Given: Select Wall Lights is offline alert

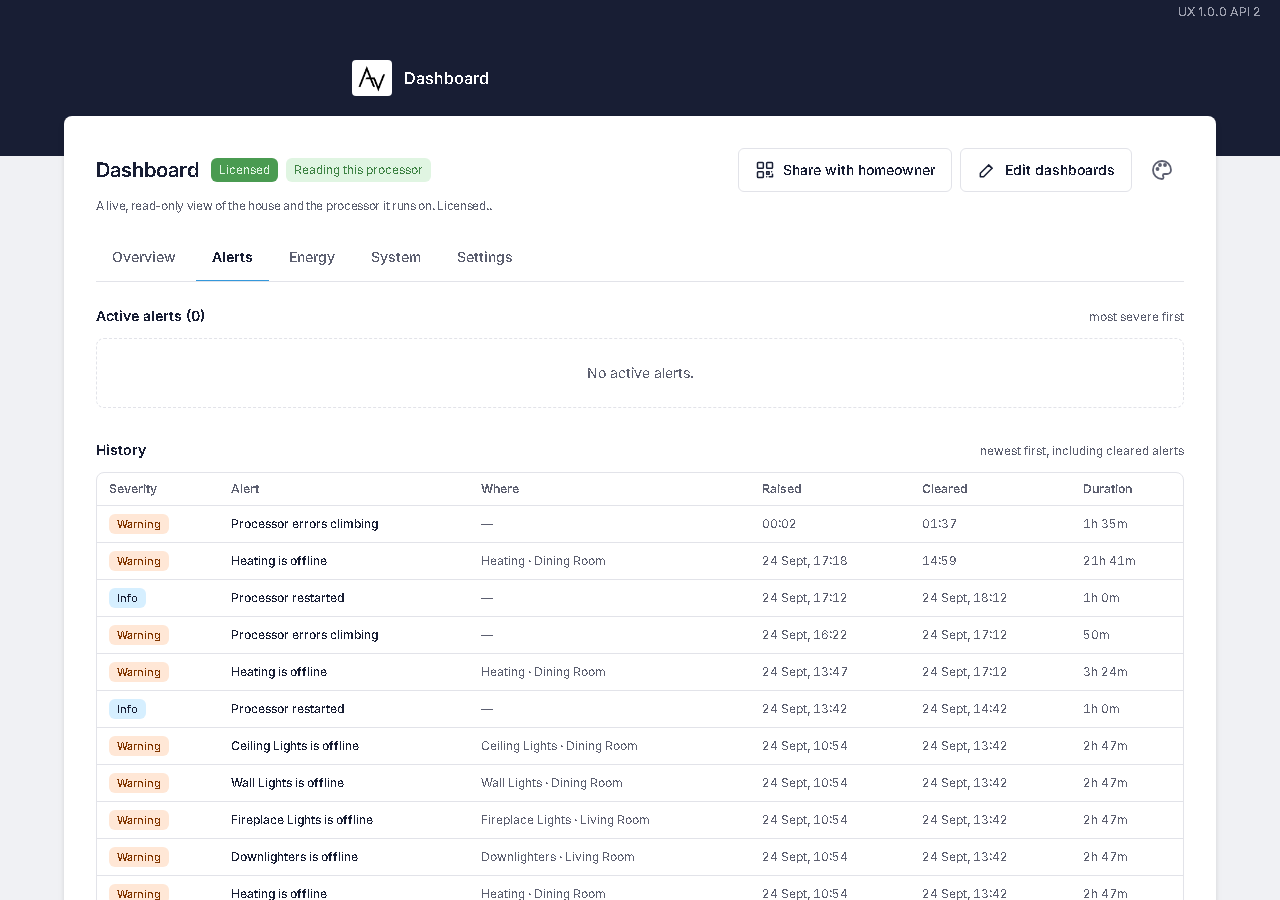Looking at the screenshot, I should pyautogui.click(x=288, y=783).
